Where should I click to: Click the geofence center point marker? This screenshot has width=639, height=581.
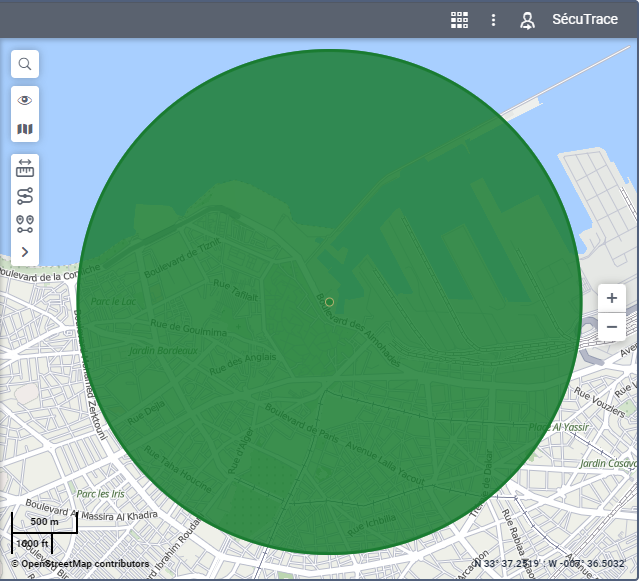click(x=329, y=301)
